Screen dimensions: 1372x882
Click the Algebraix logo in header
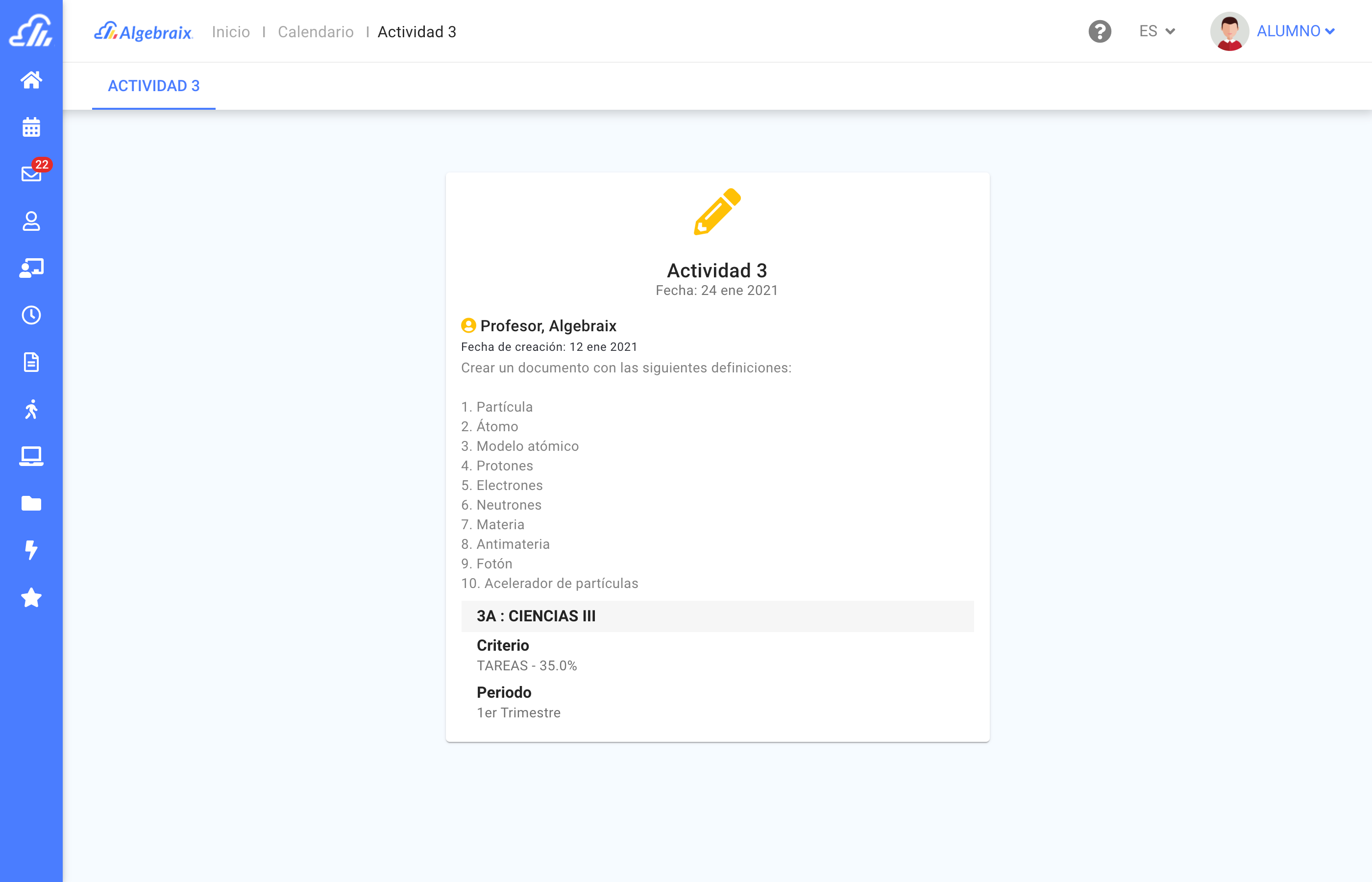(x=143, y=32)
